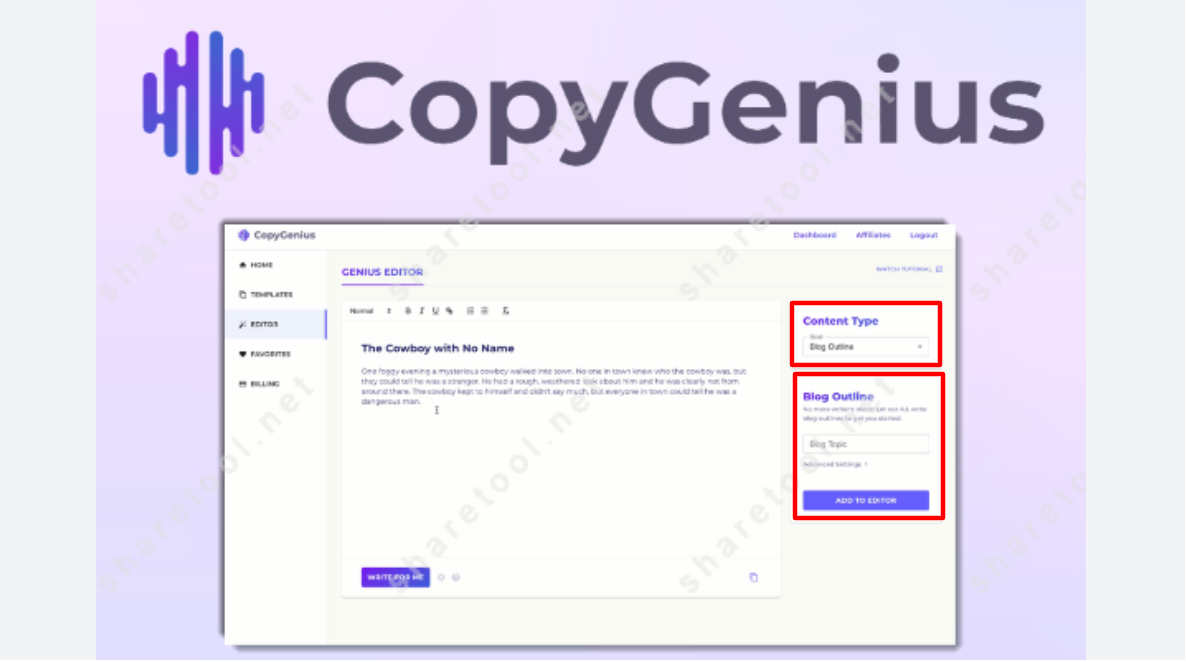Click the Write For Me button
The image size is (1186, 662).
(x=396, y=577)
